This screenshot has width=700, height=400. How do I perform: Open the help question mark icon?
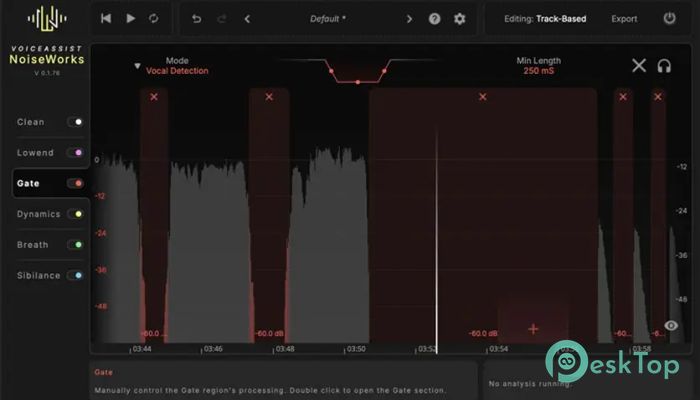434,19
